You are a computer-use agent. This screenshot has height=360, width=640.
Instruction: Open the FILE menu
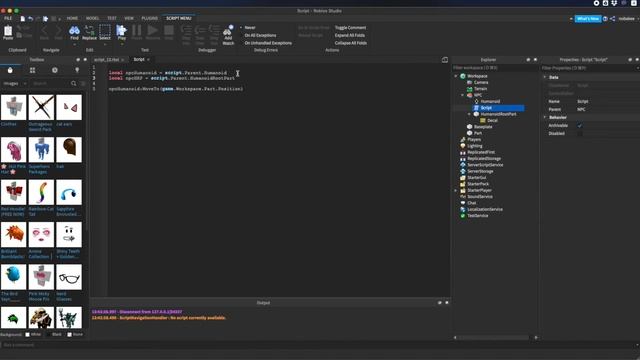coord(8,18)
